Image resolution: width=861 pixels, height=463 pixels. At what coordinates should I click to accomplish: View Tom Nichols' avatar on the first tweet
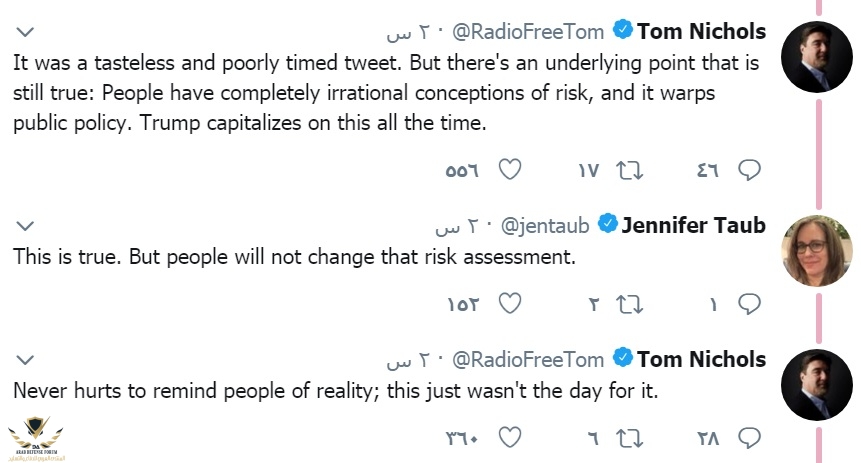click(815, 56)
